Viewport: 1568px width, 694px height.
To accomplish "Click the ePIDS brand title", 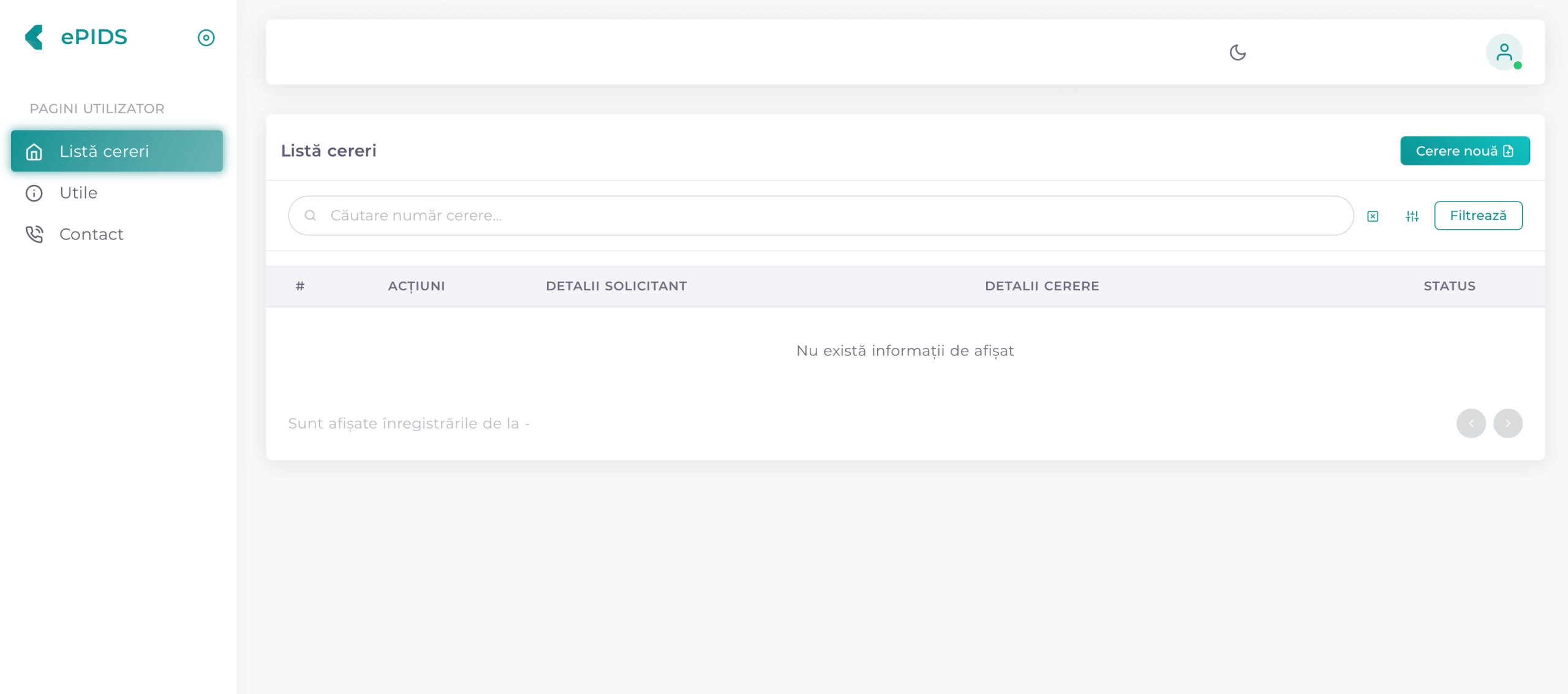I will click(94, 37).
